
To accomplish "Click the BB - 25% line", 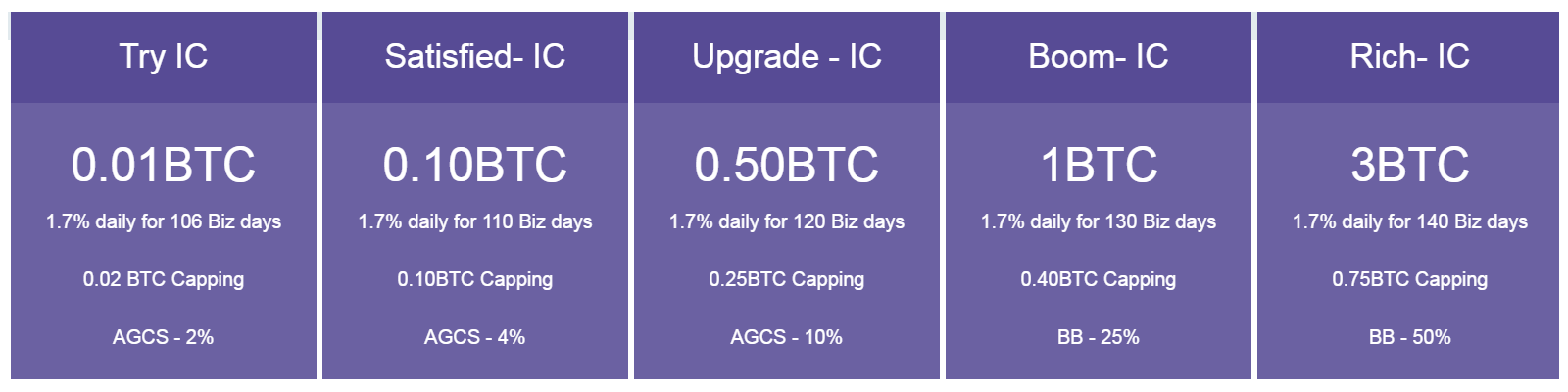I will coord(1099,337).
